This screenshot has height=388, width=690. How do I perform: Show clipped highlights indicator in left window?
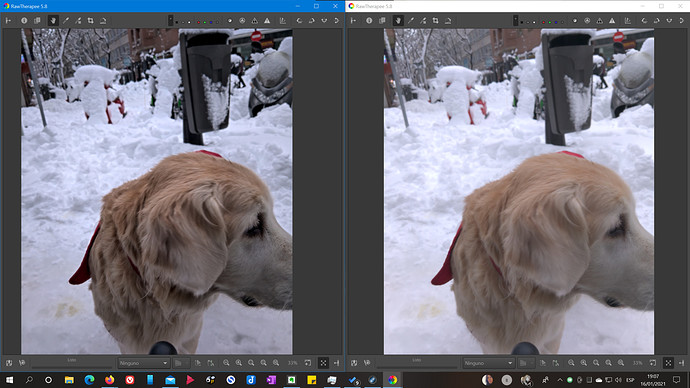(x=267, y=21)
